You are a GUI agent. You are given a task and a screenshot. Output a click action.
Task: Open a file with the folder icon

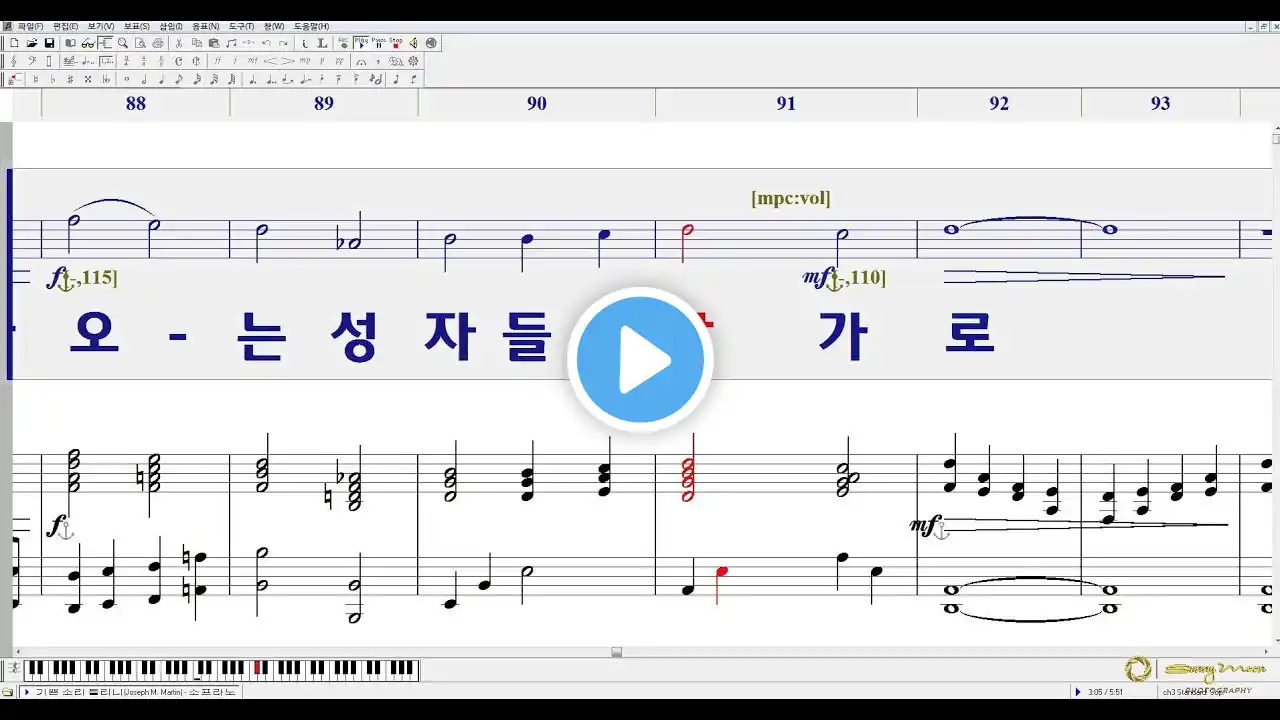coord(32,43)
